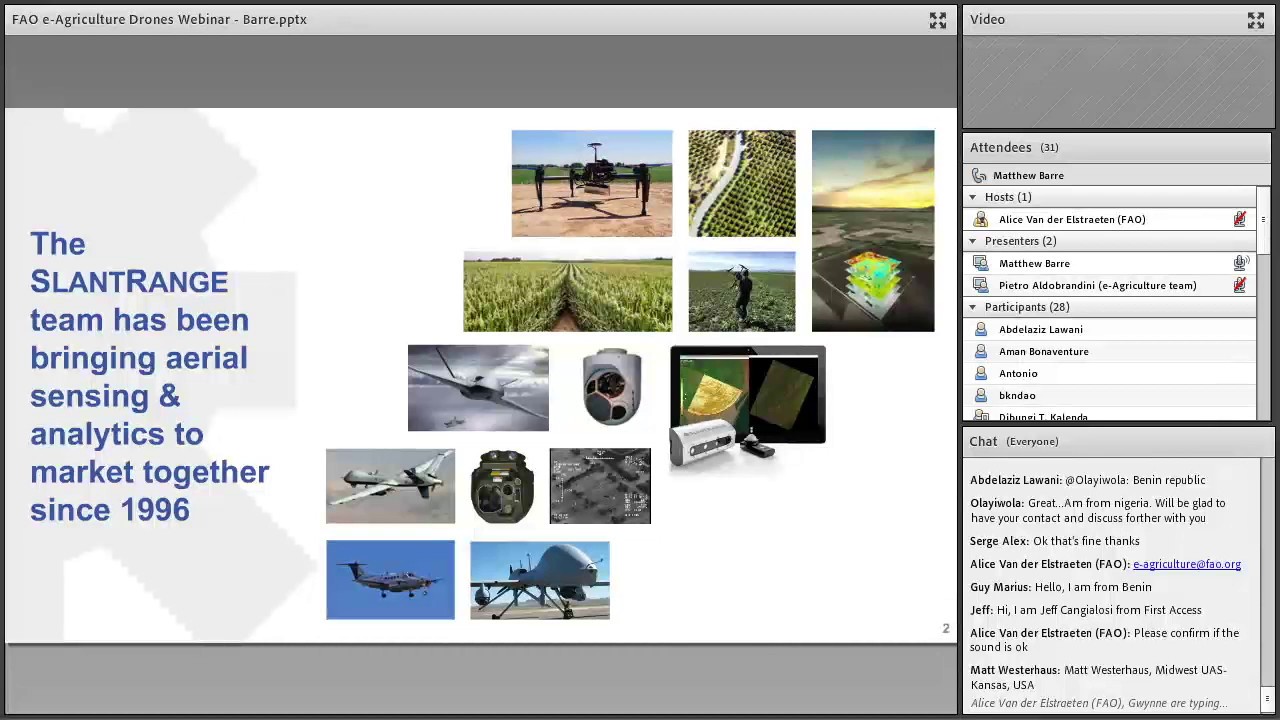Screen dimensions: 1280x720
Task: Open the e-agriculture@fao.org link in chat
Action: click(1186, 564)
